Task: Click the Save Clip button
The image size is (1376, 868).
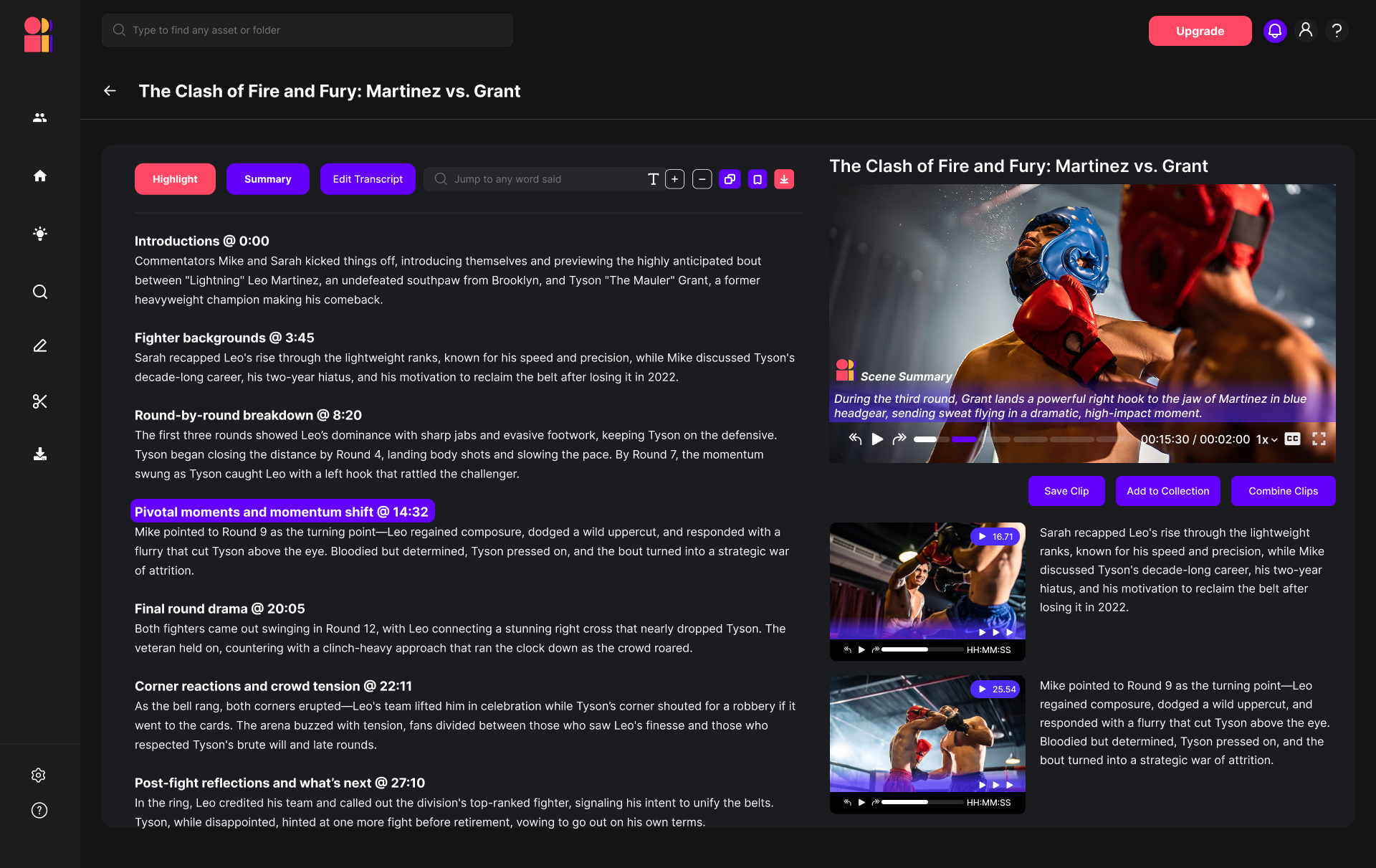Action: (1066, 491)
